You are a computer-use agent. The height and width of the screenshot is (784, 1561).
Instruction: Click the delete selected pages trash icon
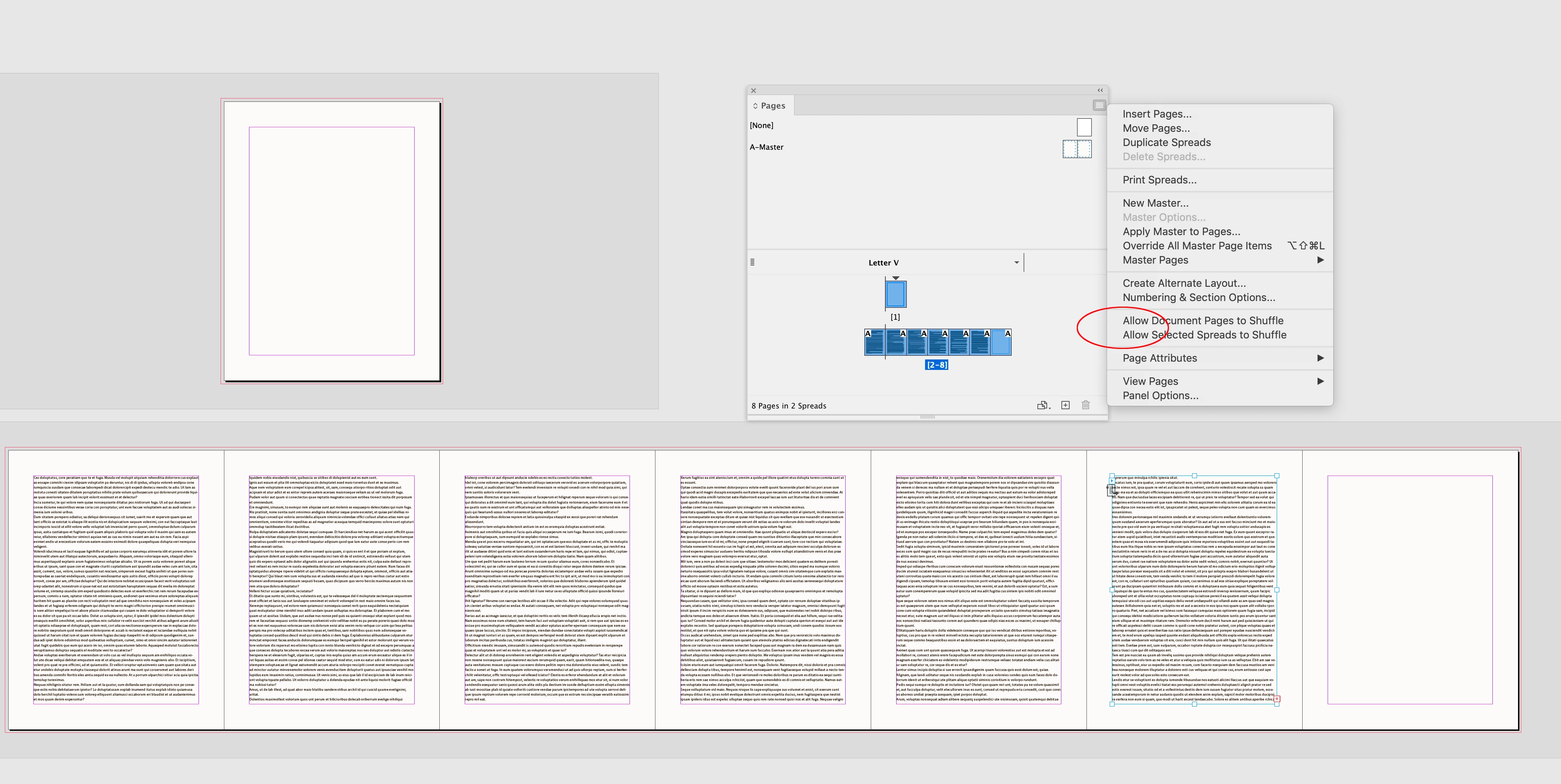(x=1085, y=405)
